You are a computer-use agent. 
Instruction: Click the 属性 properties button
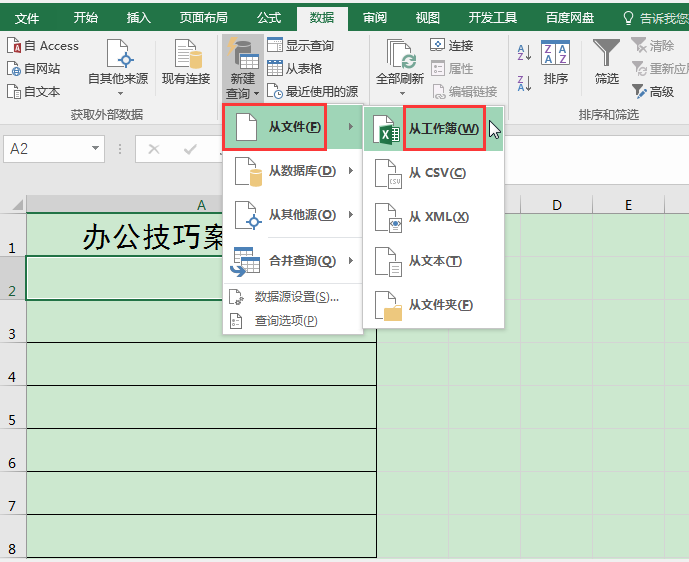[x=451, y=68]
